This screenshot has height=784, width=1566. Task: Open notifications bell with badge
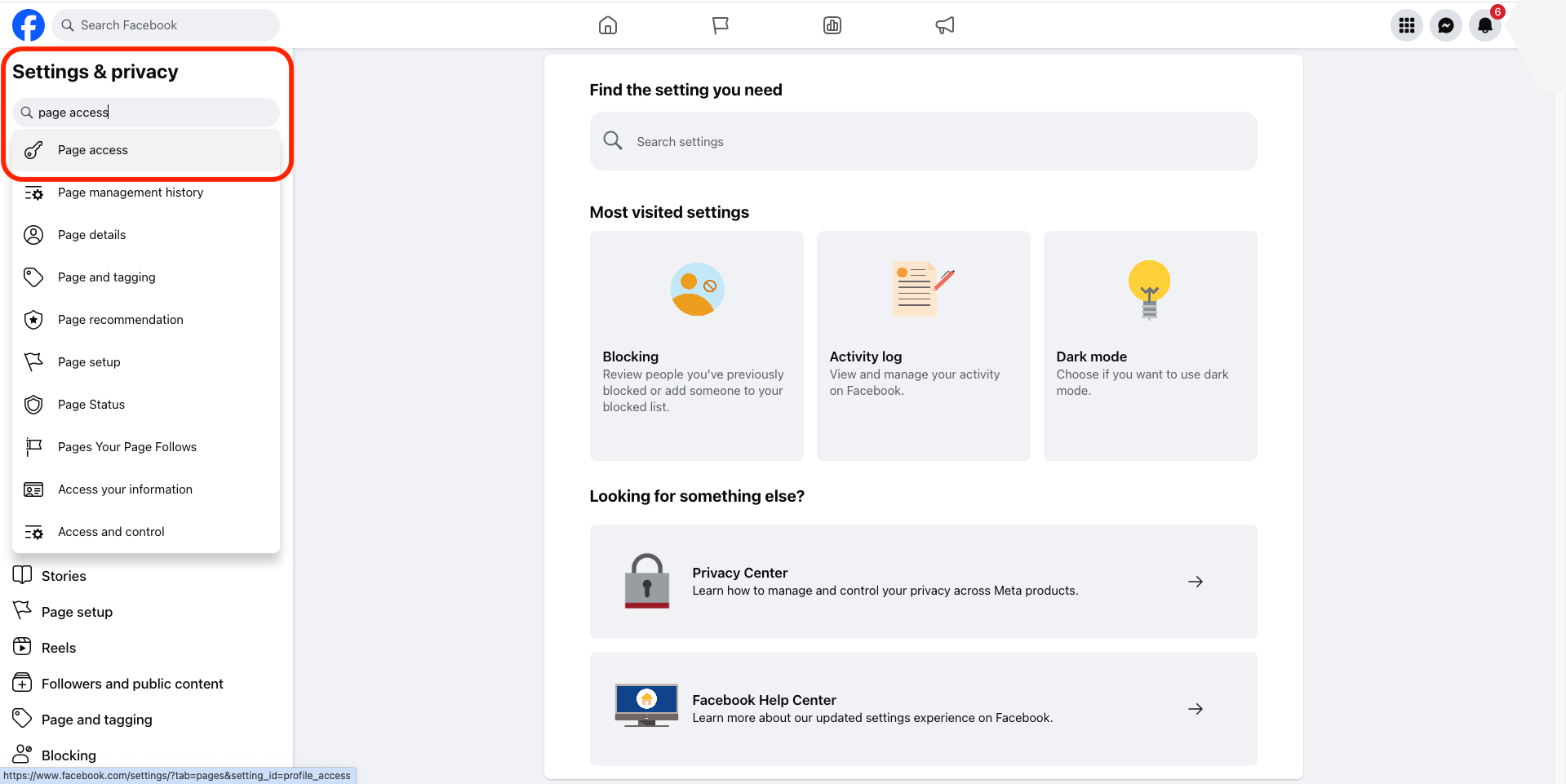coord(1485,25)
